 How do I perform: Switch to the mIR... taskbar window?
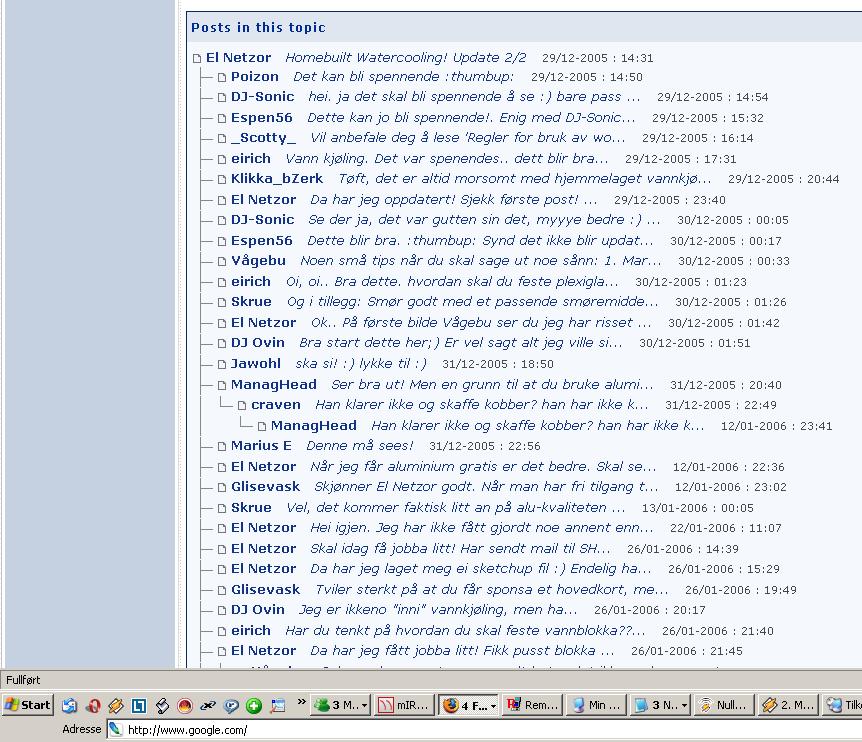pyautogui.click(x=404, y=705)
